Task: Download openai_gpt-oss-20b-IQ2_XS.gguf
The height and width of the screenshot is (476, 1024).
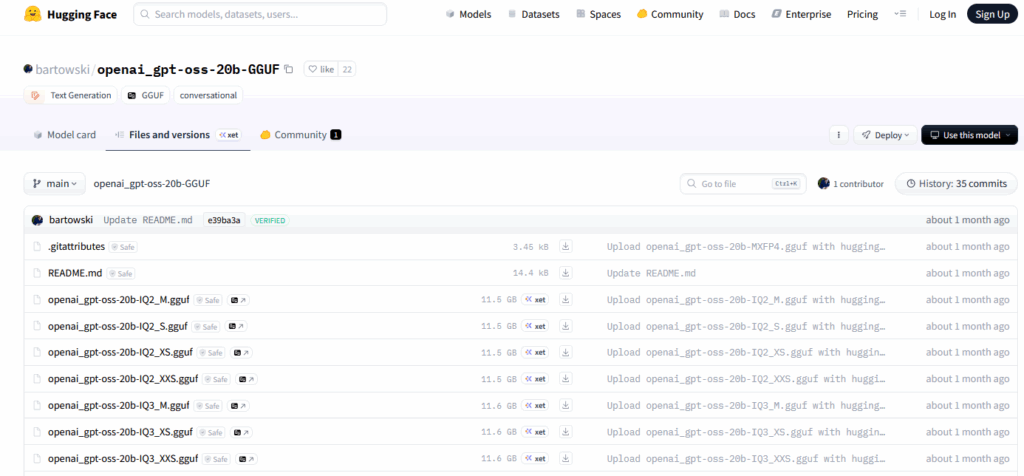Action: (566, 352)
